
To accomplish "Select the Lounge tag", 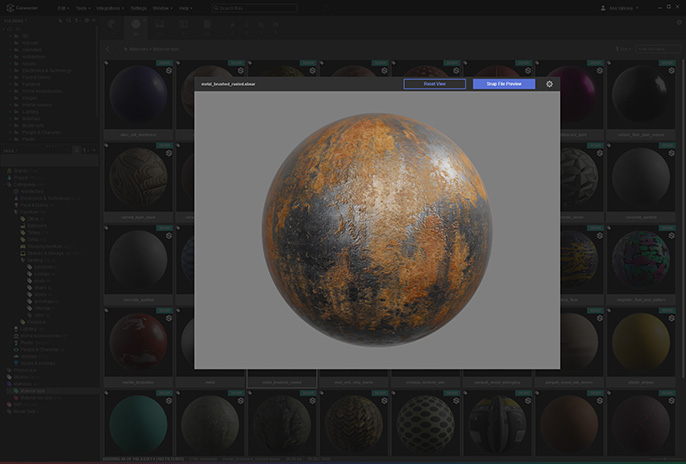I will pos(42,274).
